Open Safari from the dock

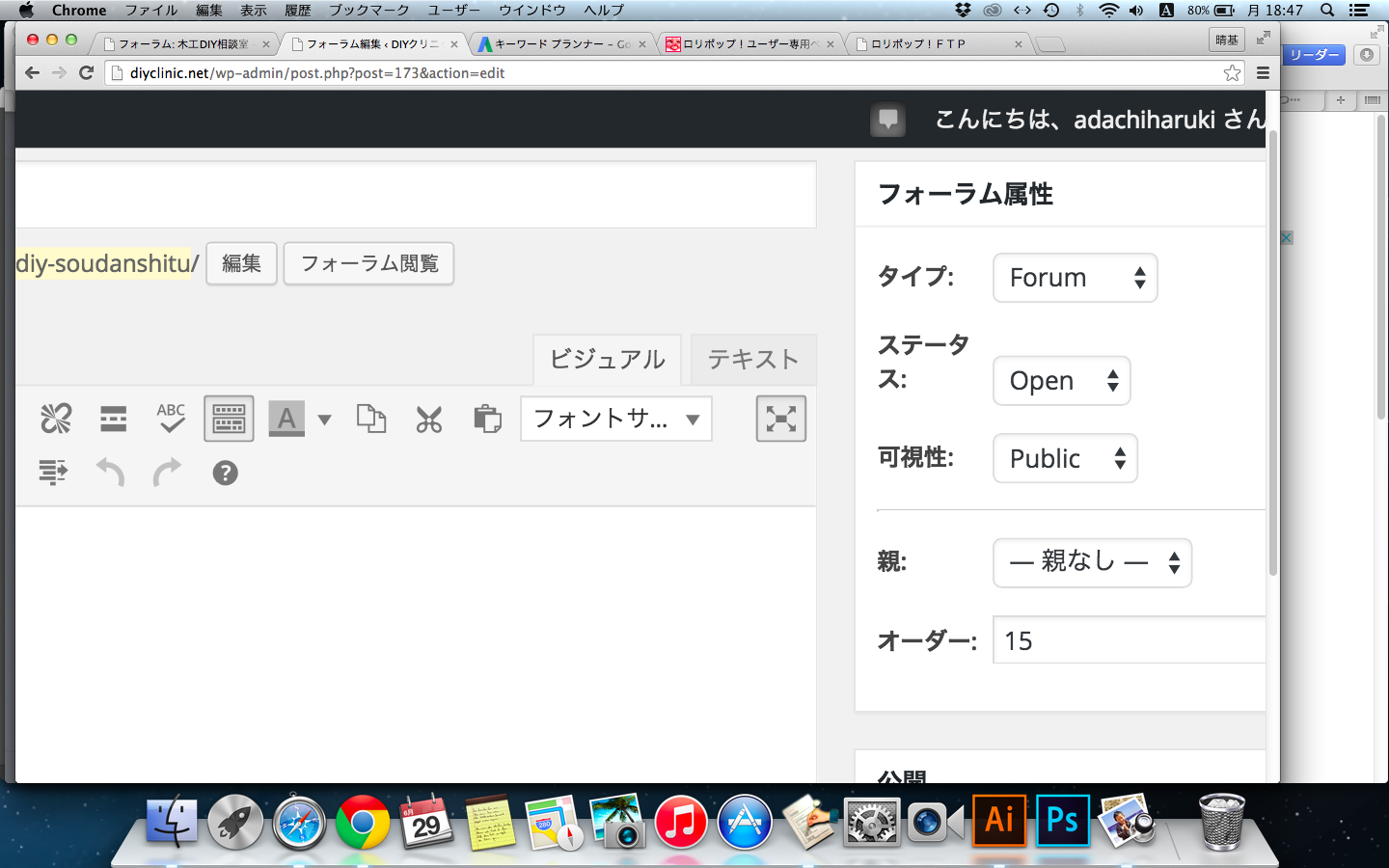tap(299, 823)
